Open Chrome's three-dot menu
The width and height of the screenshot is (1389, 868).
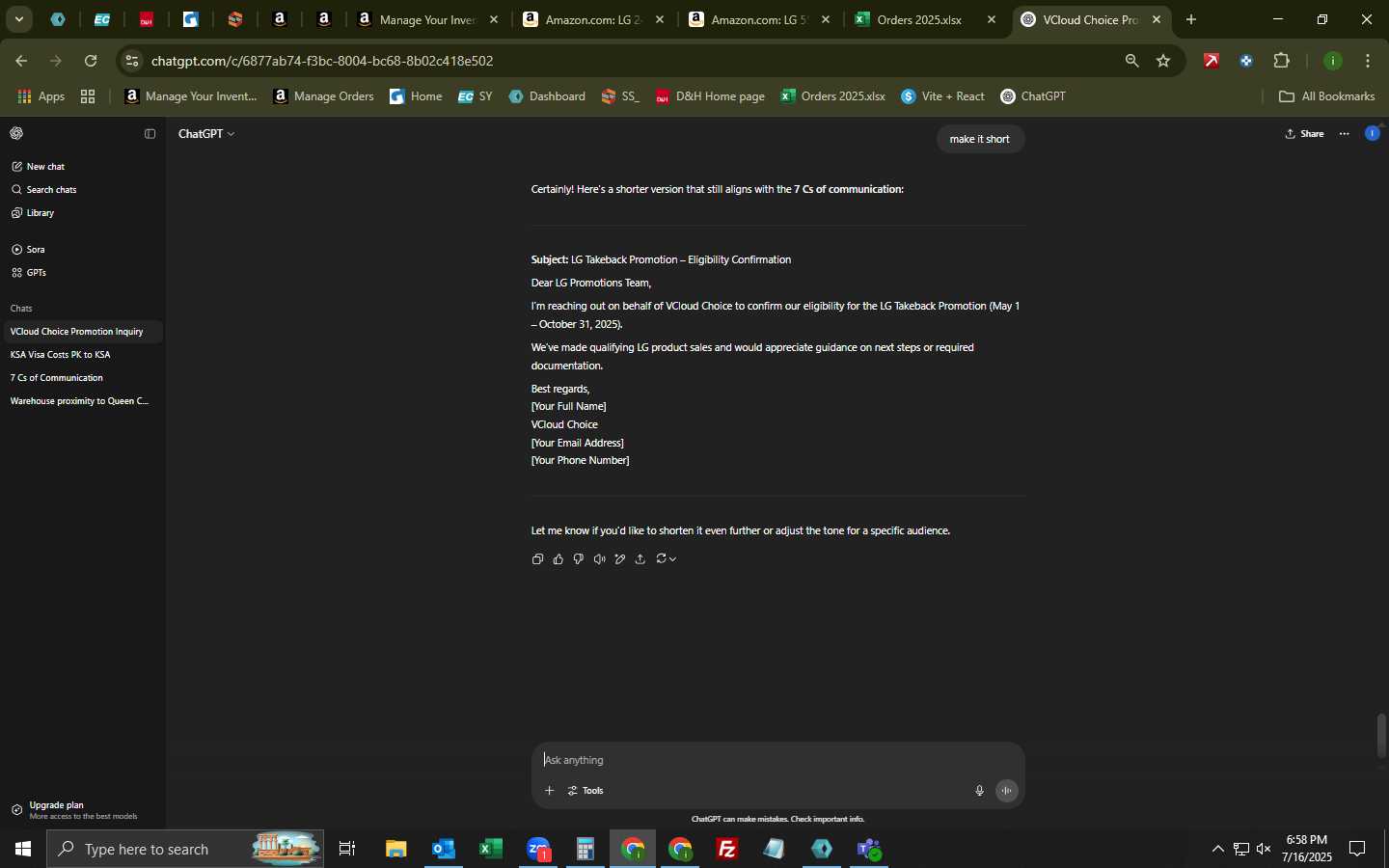1368,61
